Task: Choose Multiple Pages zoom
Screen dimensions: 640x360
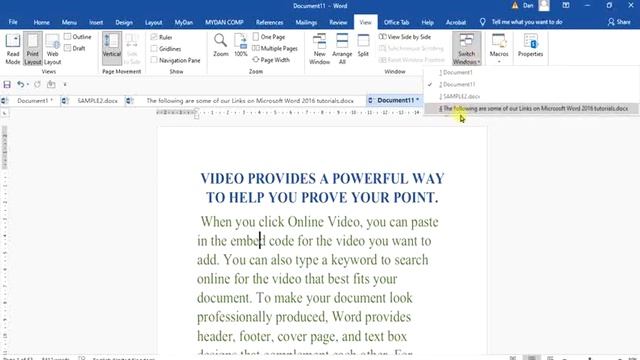Action: point(275,48)
